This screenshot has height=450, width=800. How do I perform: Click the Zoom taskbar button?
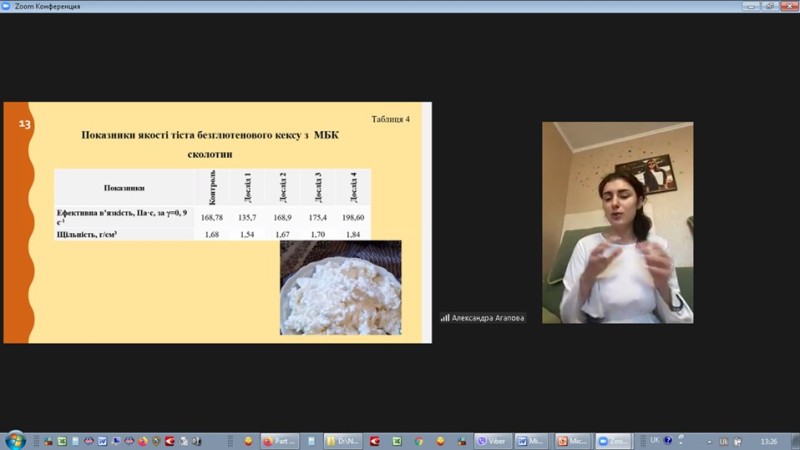pos(614,441)
